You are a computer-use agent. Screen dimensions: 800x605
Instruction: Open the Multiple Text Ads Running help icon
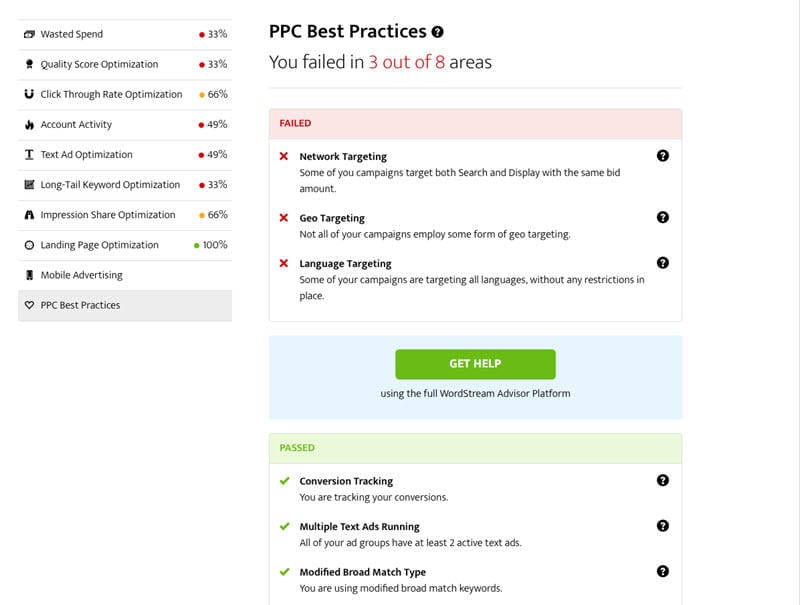[662, 525]
